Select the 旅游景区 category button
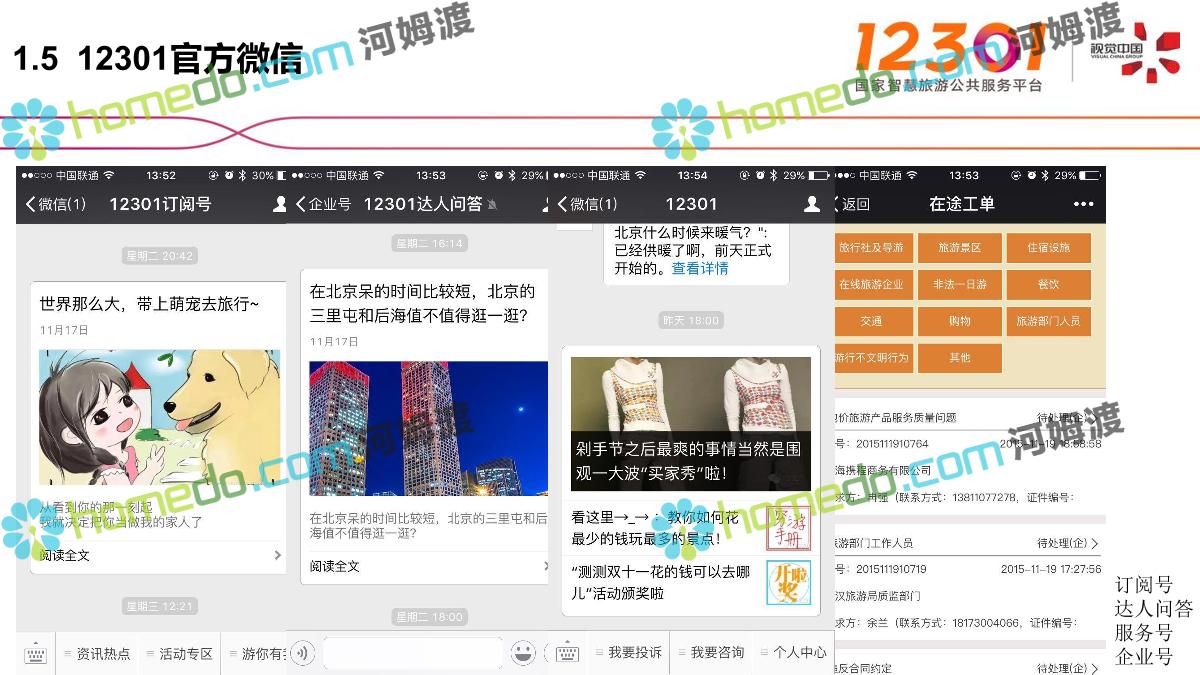Image resolution: width=1200 pixels, height=675 pixels. [x=959, y=248]
